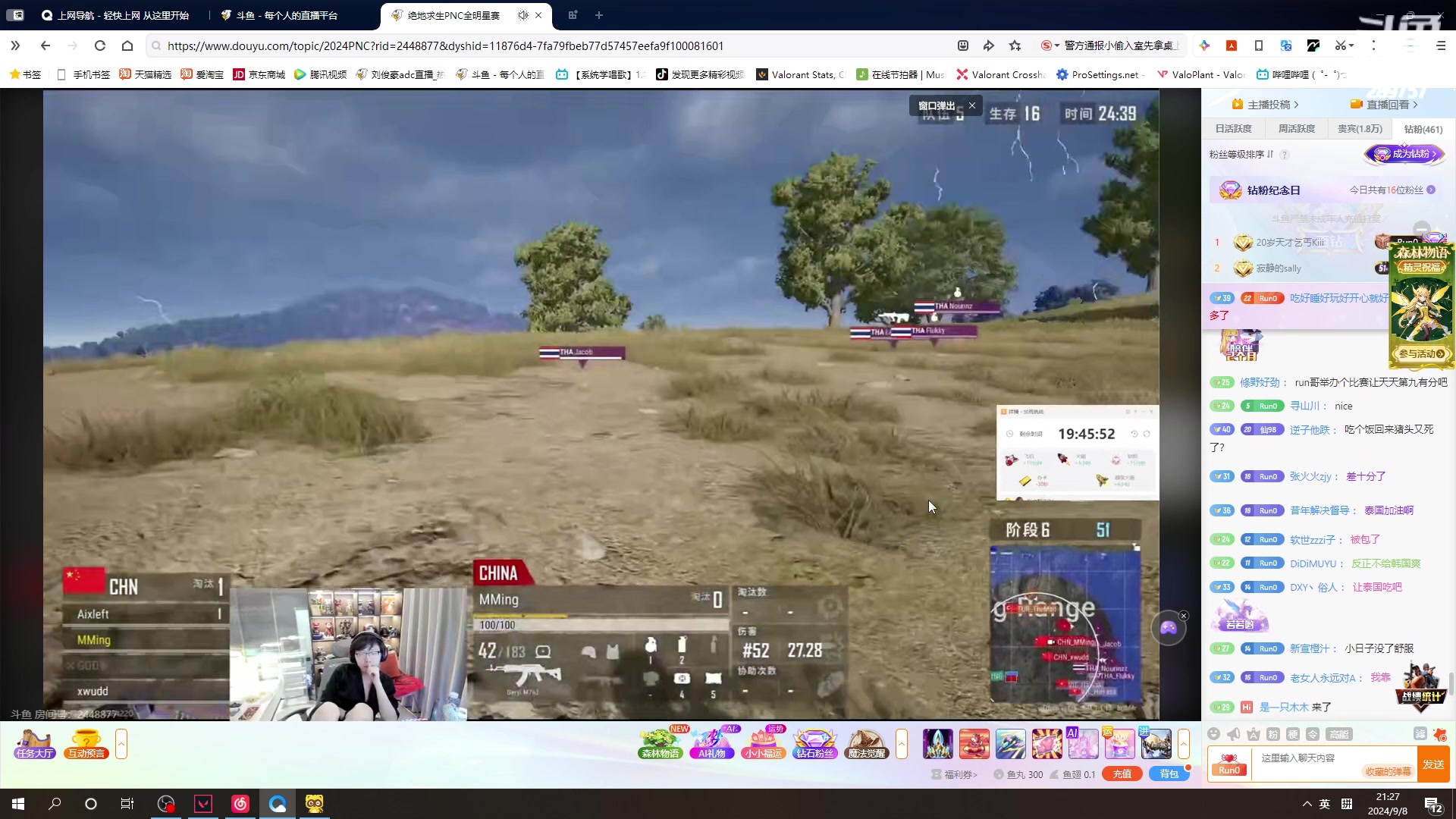Viewport: 1456px width, 819px height.
Task: Click the 窗口弹出 pop-out window button
Action: click(937, 105)
